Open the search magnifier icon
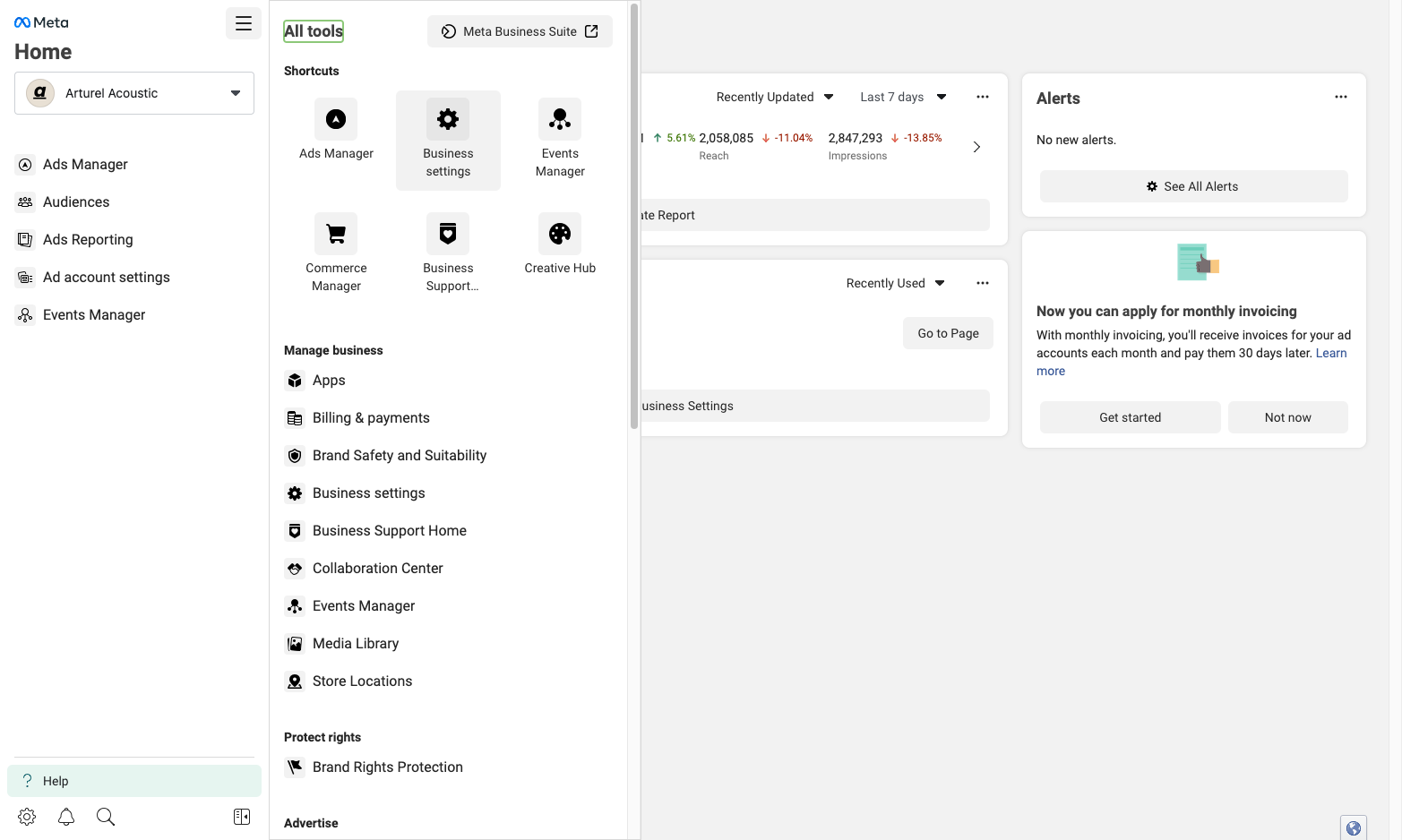 pyautogui.click(x=106, y=817)
